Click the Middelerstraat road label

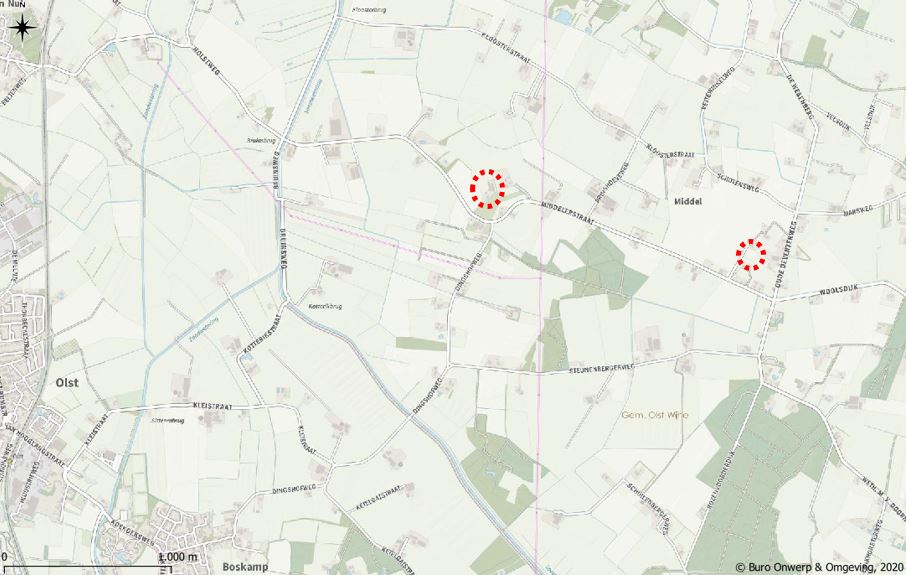(x=567, y=213)
